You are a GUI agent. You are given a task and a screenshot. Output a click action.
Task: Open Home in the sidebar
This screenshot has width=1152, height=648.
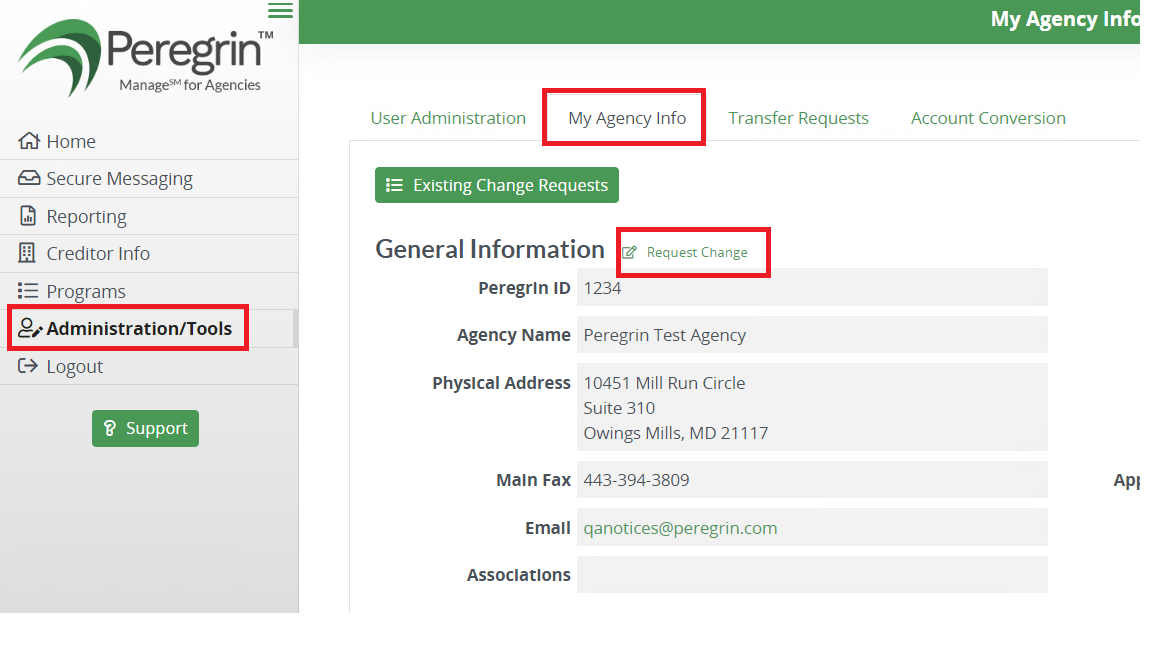tap(149, 141)
